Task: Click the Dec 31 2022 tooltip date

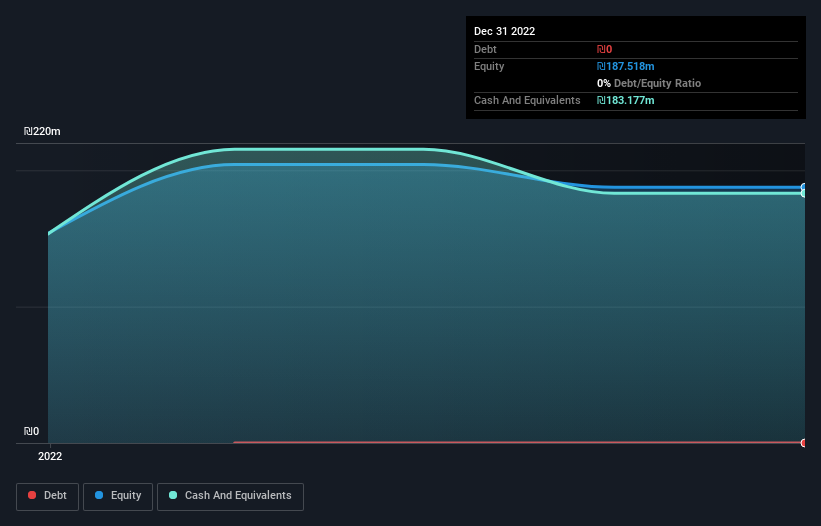Action: click(504, 31)
